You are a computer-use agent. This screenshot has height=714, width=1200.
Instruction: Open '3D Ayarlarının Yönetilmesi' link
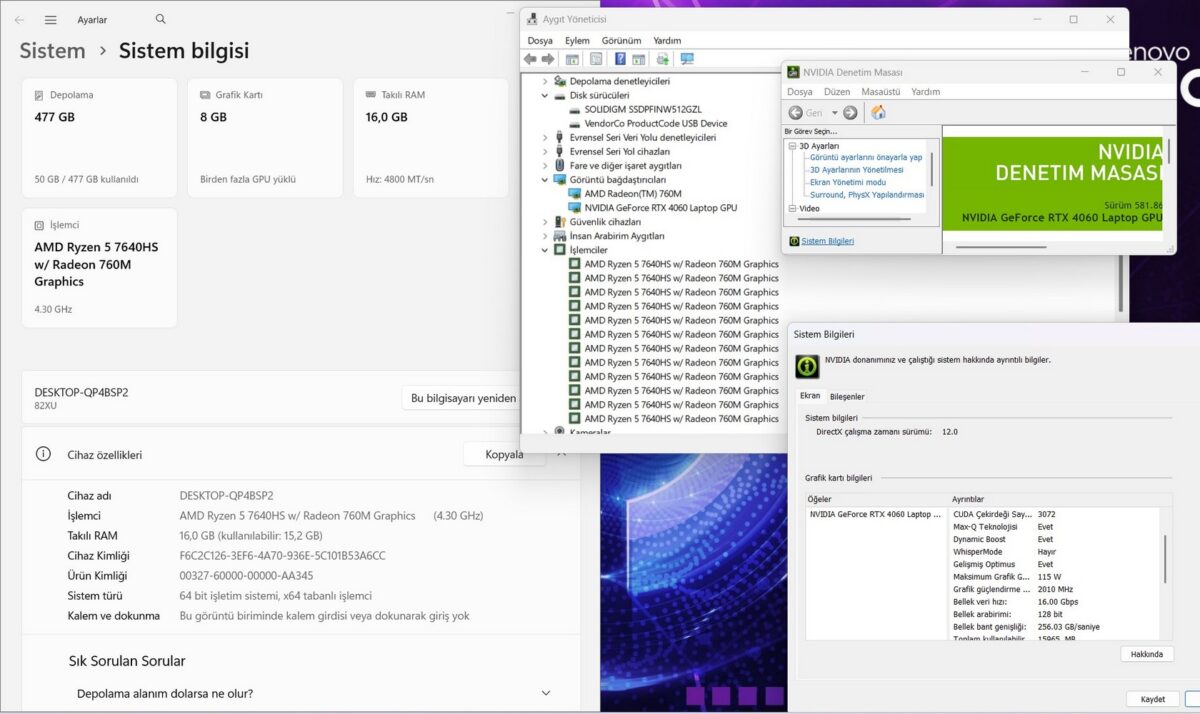(x=856, y=170)
